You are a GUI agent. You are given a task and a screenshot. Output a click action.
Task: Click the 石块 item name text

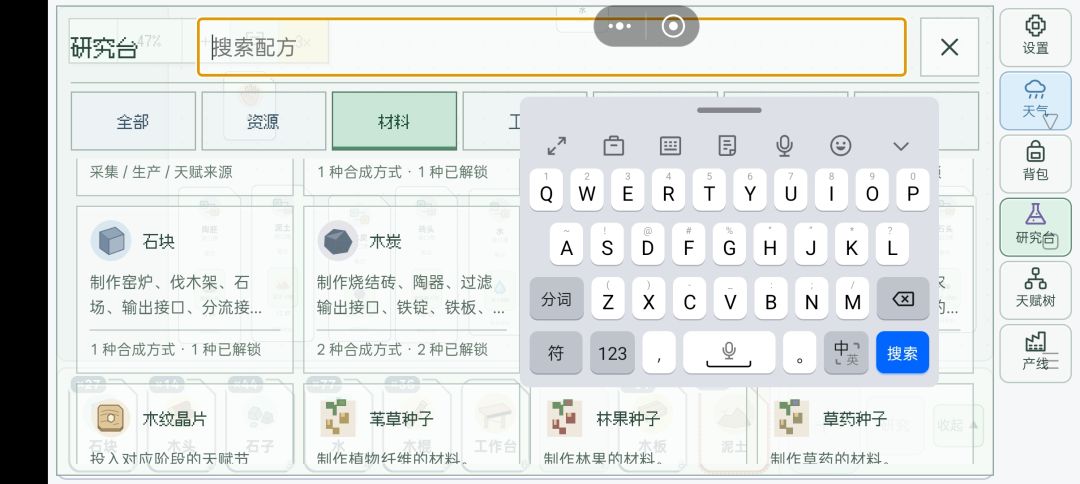tap(158, 242)
